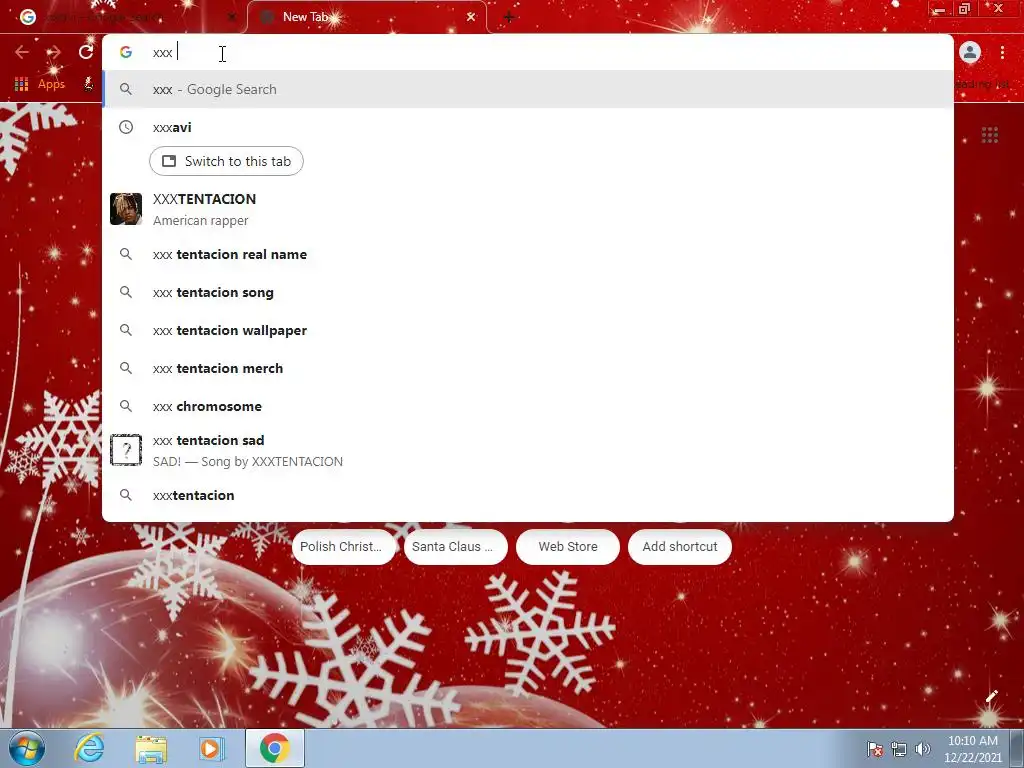Click the browser back arrow
Image resolution: width=1024 pixels, height=768 pixels.
22,52
